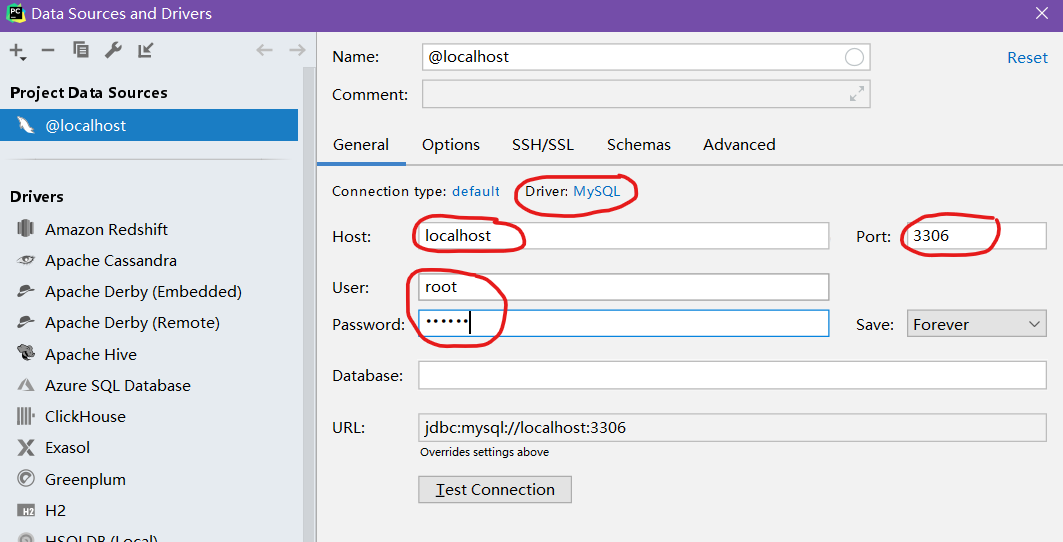Click the ClickHouse bars icon
1063x542 pixels.
click(26, 416)
